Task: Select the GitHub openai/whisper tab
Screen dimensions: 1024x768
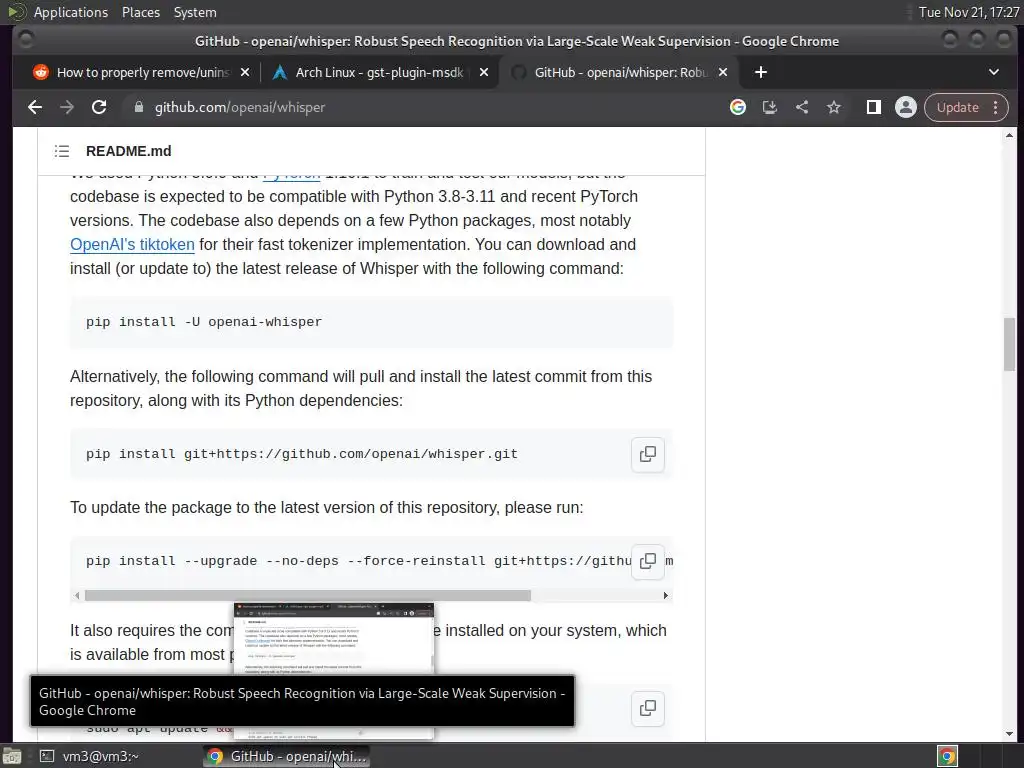Action: (619, 72)
